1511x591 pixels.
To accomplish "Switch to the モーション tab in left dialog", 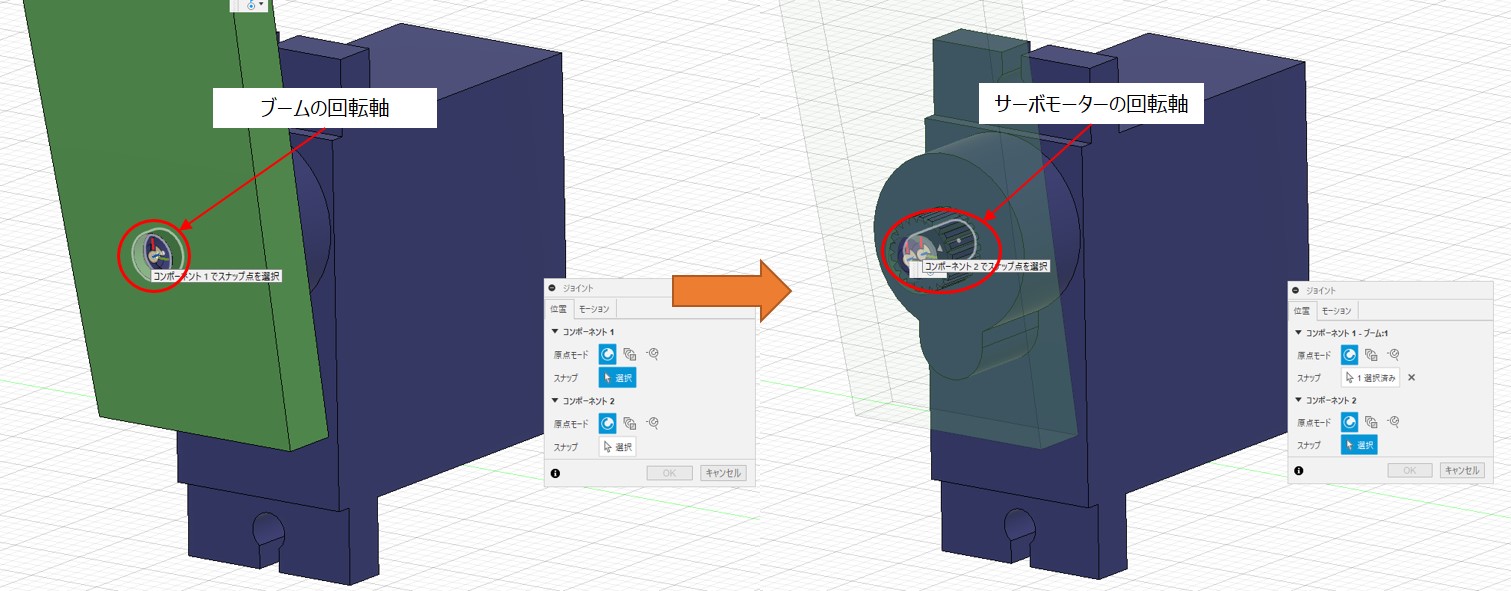I will [x=596, y=309].
